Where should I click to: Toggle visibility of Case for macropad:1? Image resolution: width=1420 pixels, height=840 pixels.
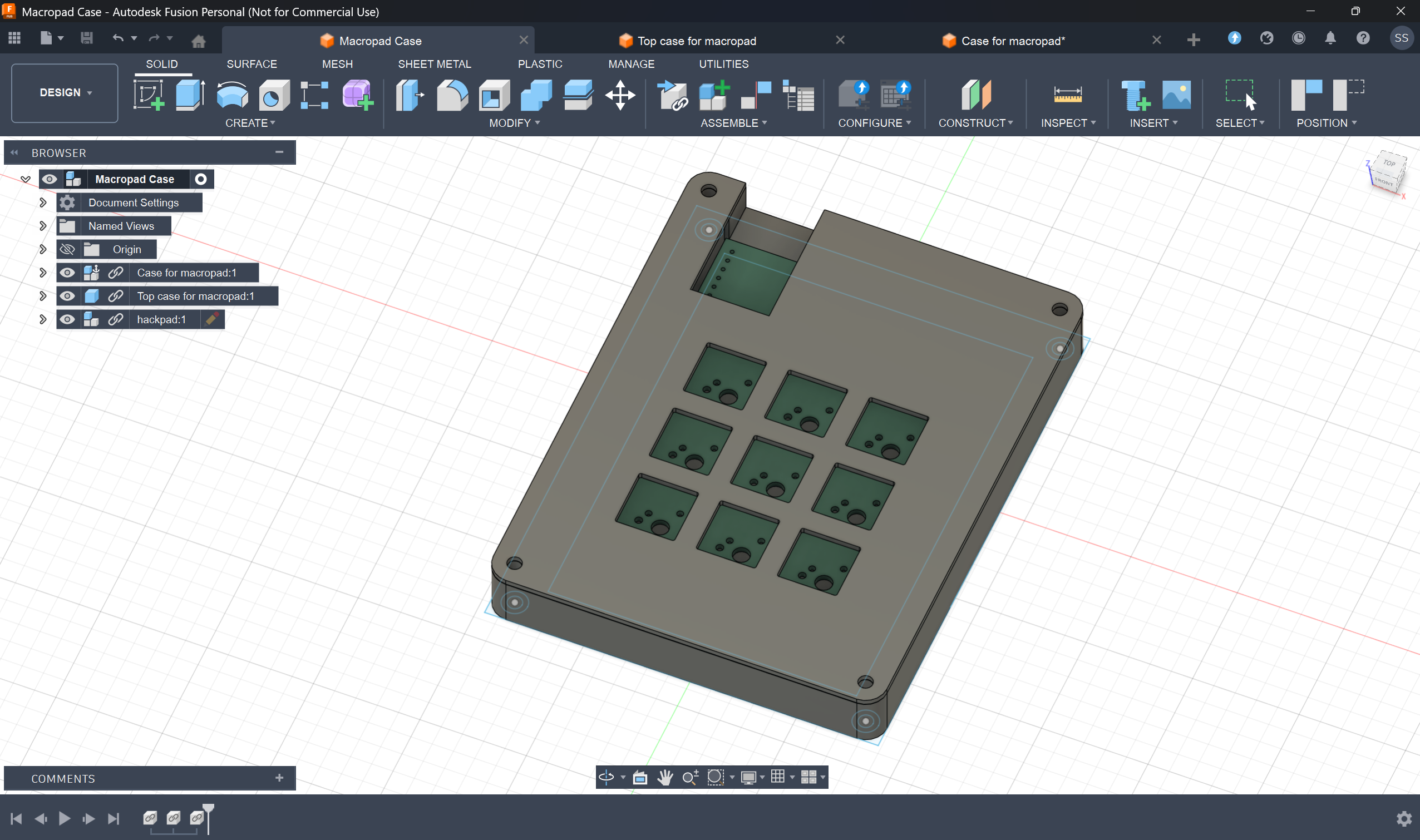(x=67, y=273)
